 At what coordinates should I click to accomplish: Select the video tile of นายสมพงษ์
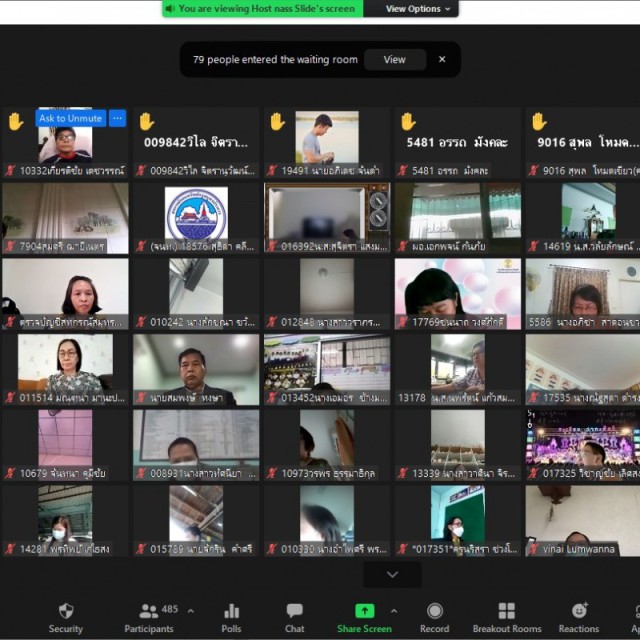tap(196, 369)
